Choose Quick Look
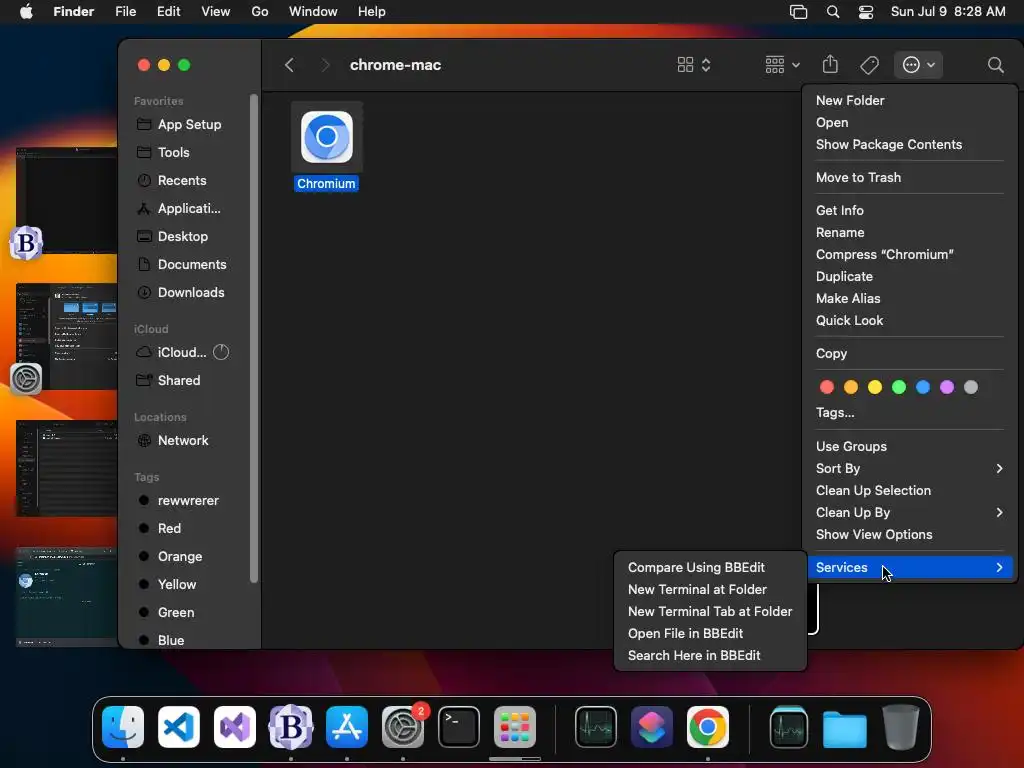Viewport: 1024px width, 768px height. pyautogui.click(x=909, y=321)
